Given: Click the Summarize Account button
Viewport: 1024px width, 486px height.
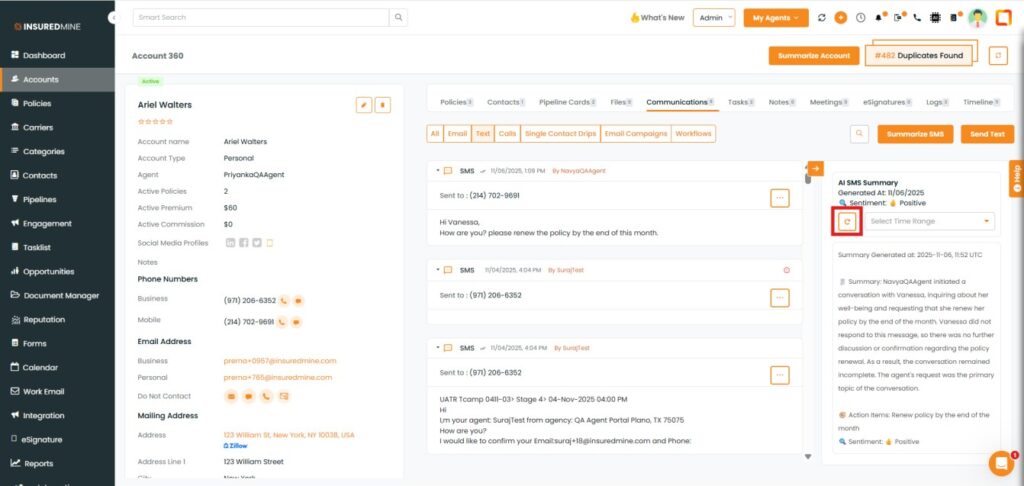Looking at the screenshot, I should click(x=813, y=56).
